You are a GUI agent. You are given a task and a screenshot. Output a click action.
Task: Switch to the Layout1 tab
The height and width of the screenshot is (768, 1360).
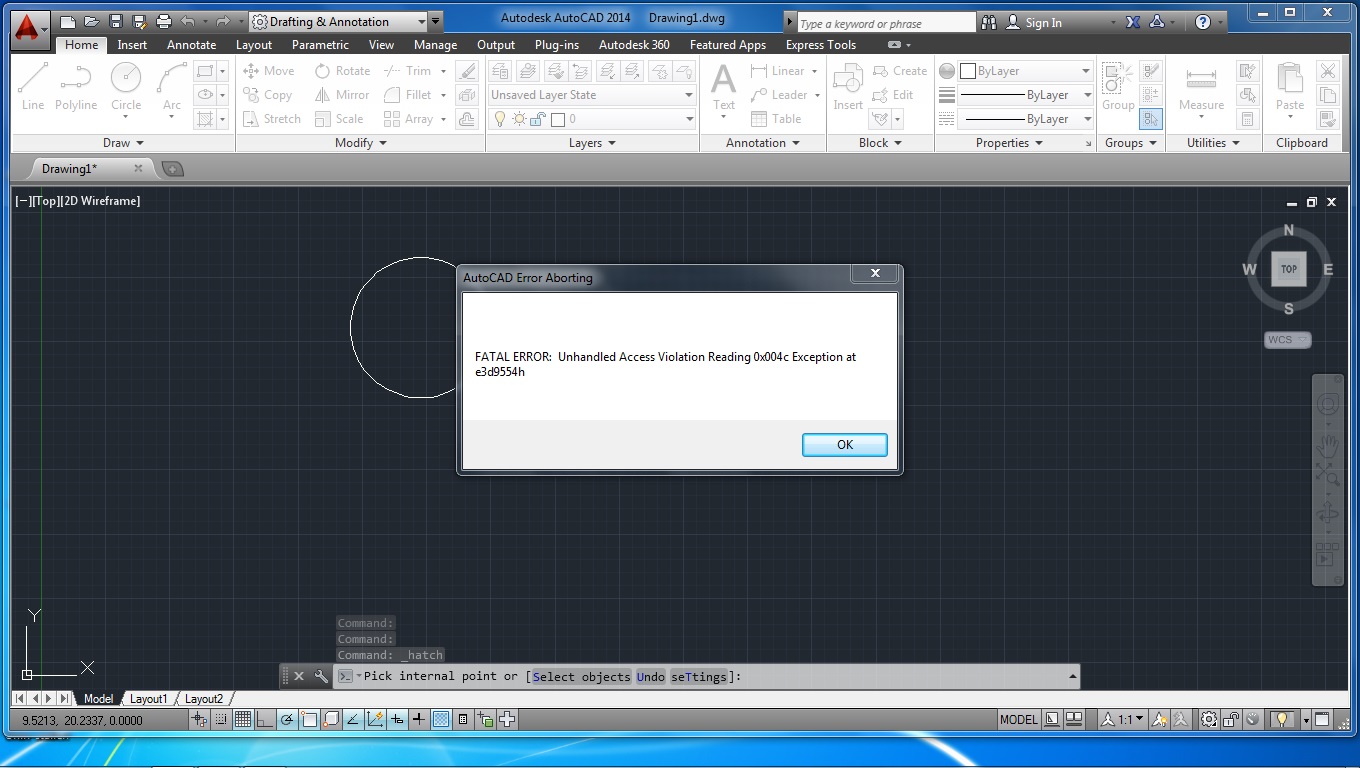pyautogui.click(x=148, y=699)
